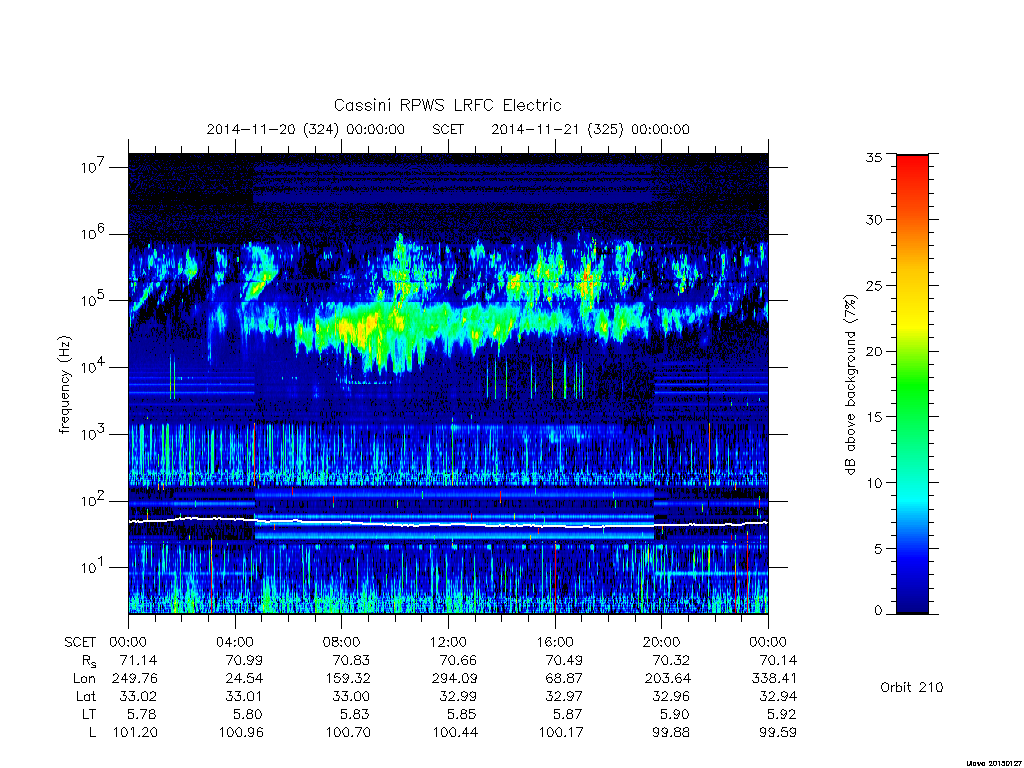Click the Rs value "71.14"

[x=138, y=660]
